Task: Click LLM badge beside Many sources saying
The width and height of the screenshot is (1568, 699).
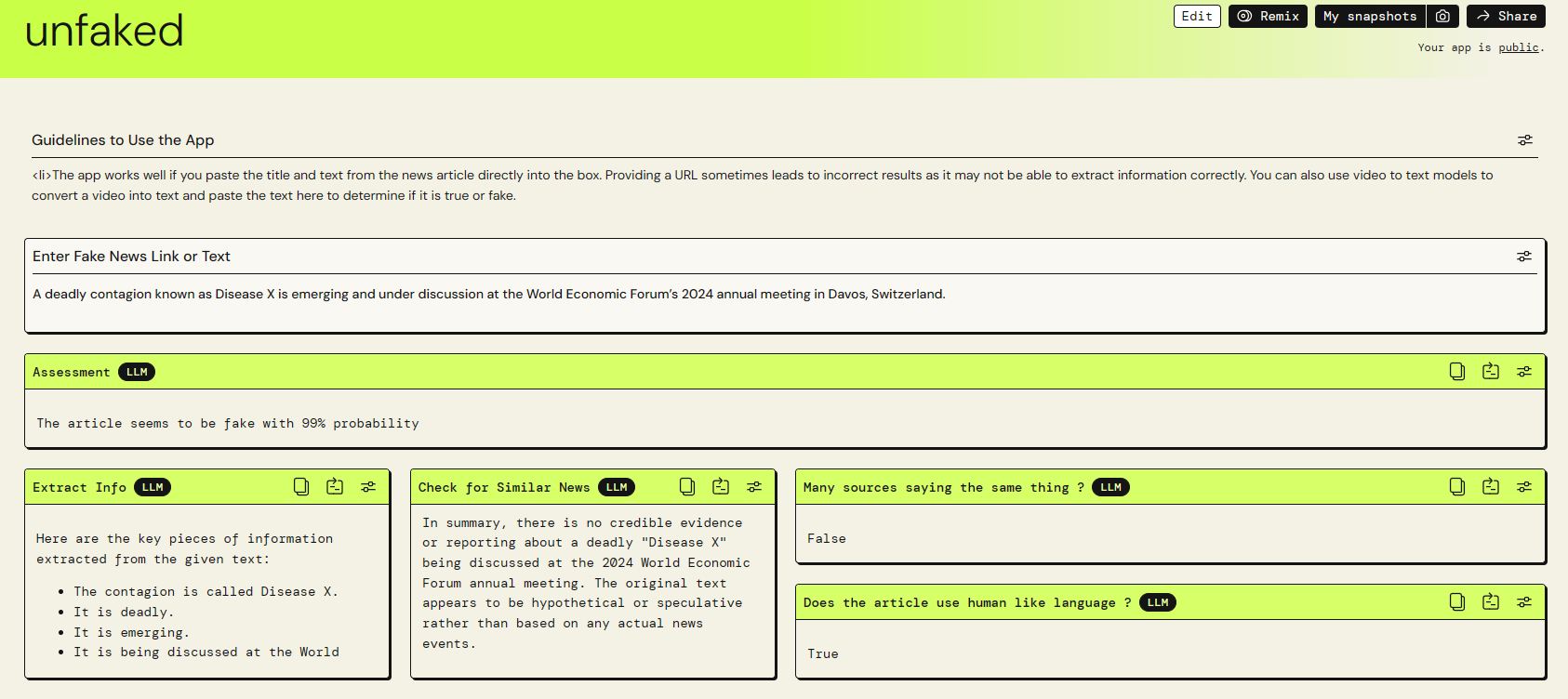Action: (x=1110, y=487)
